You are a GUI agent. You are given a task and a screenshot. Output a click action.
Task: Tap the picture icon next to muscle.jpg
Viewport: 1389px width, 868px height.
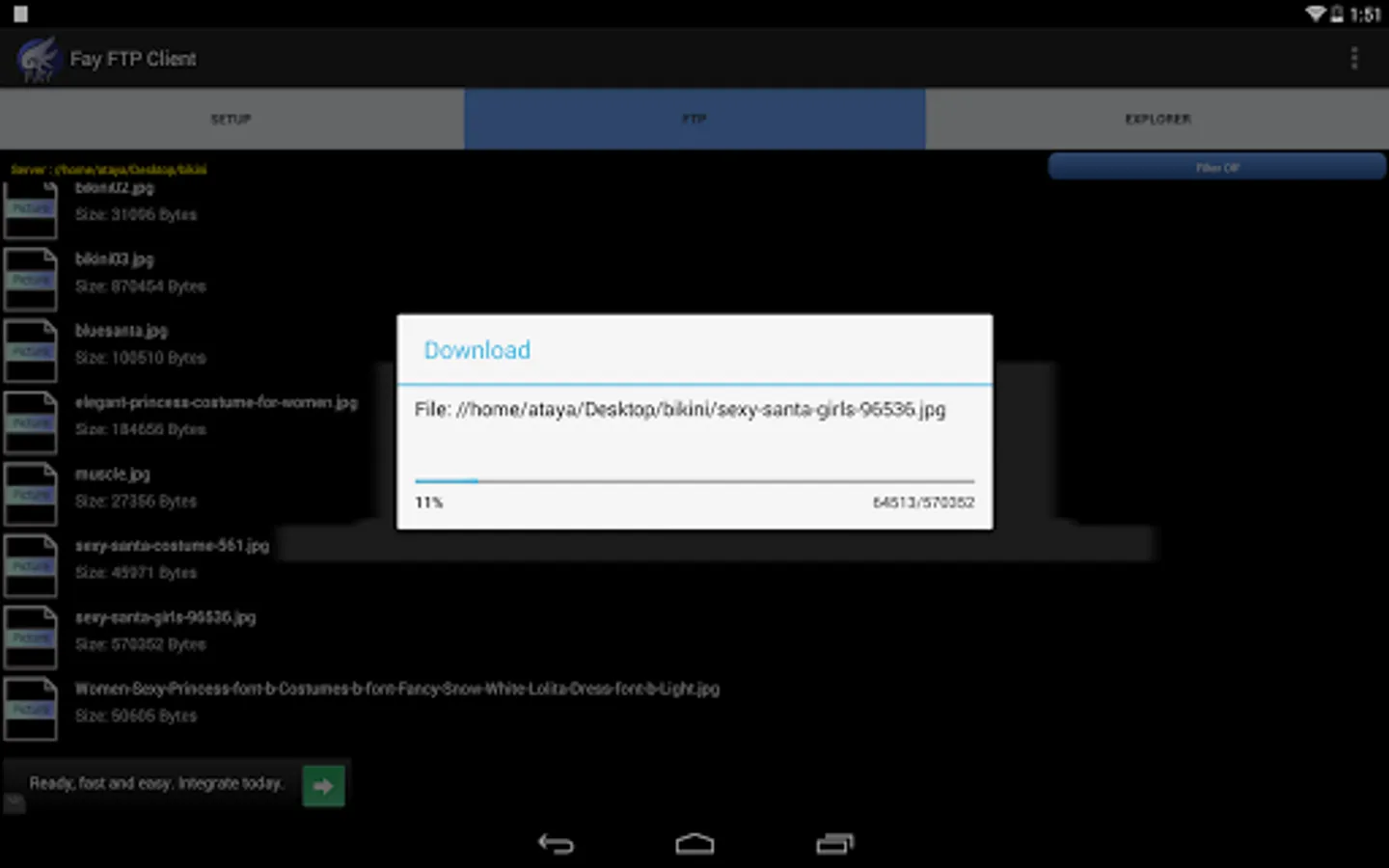(31, 495)
